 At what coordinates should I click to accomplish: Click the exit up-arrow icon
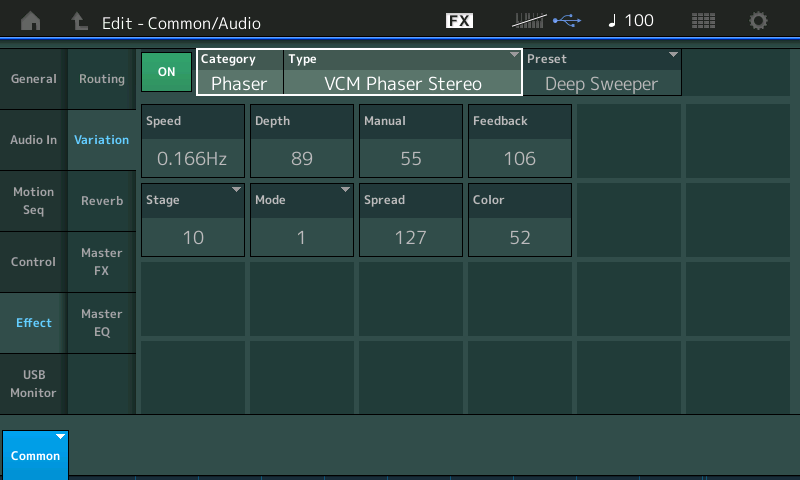click(x=79, y=21)
